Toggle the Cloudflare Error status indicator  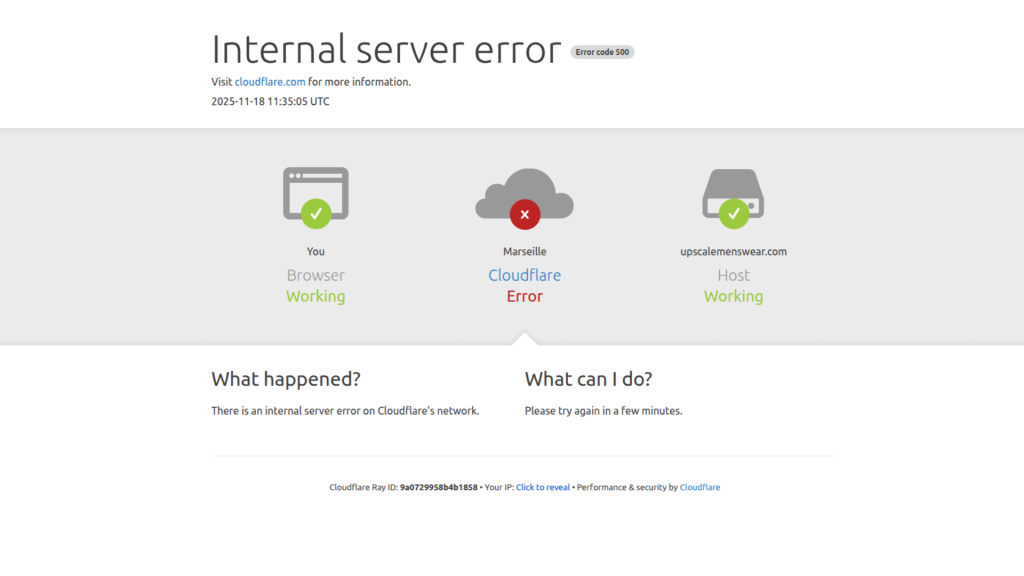524,296
